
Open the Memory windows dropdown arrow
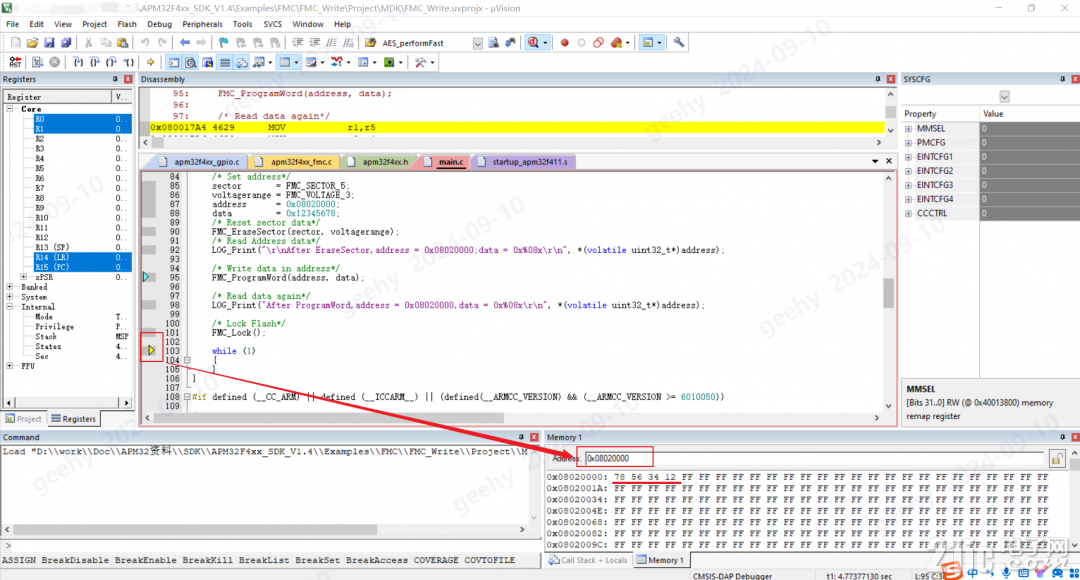[x=296, y=63]
